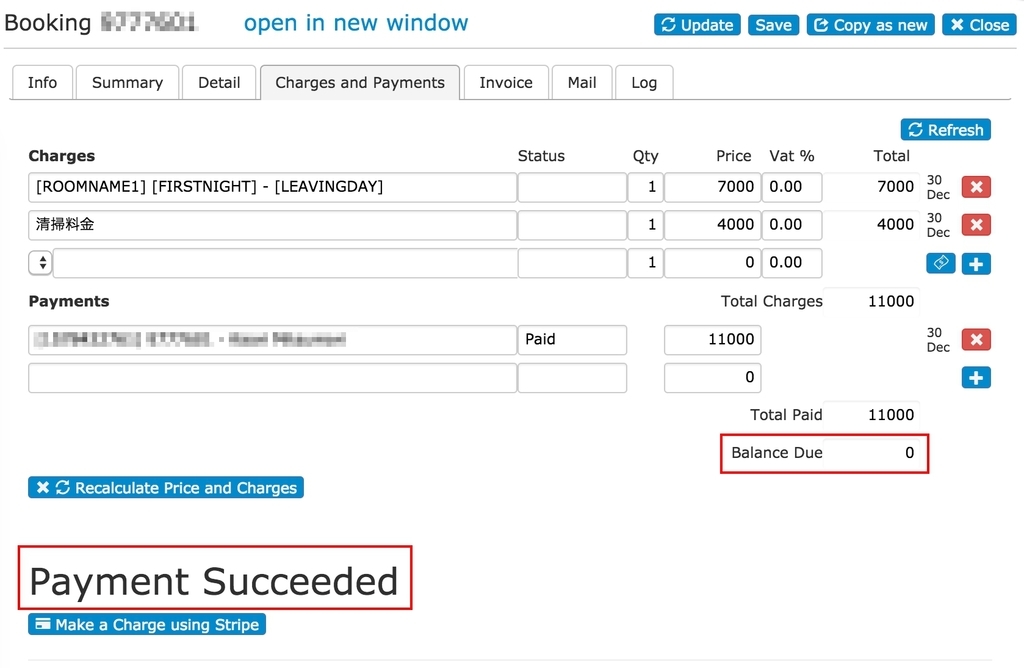Click the blurred payment description field

click(272, 340)
